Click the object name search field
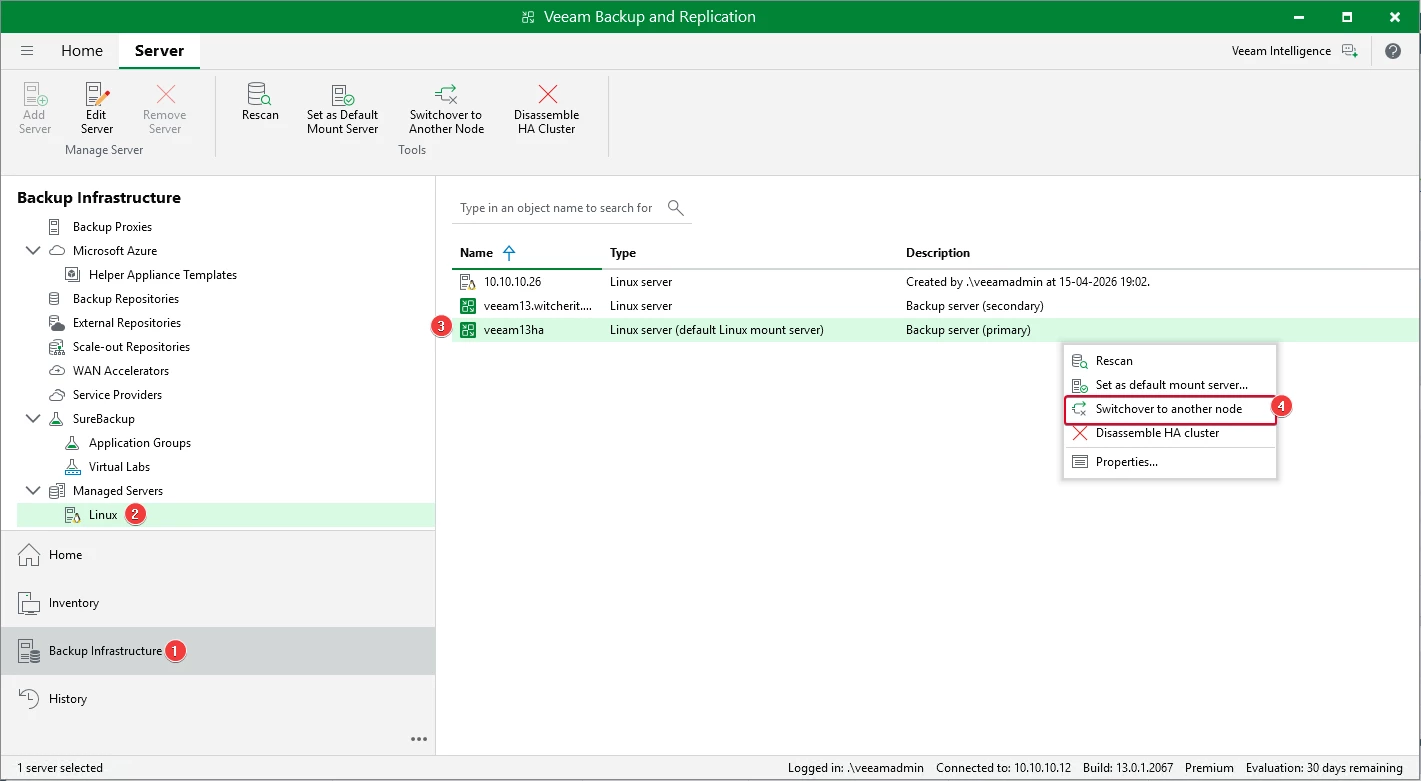This screenshot has width=1421, height=781. pyautogui.click(x=558, y=208)
